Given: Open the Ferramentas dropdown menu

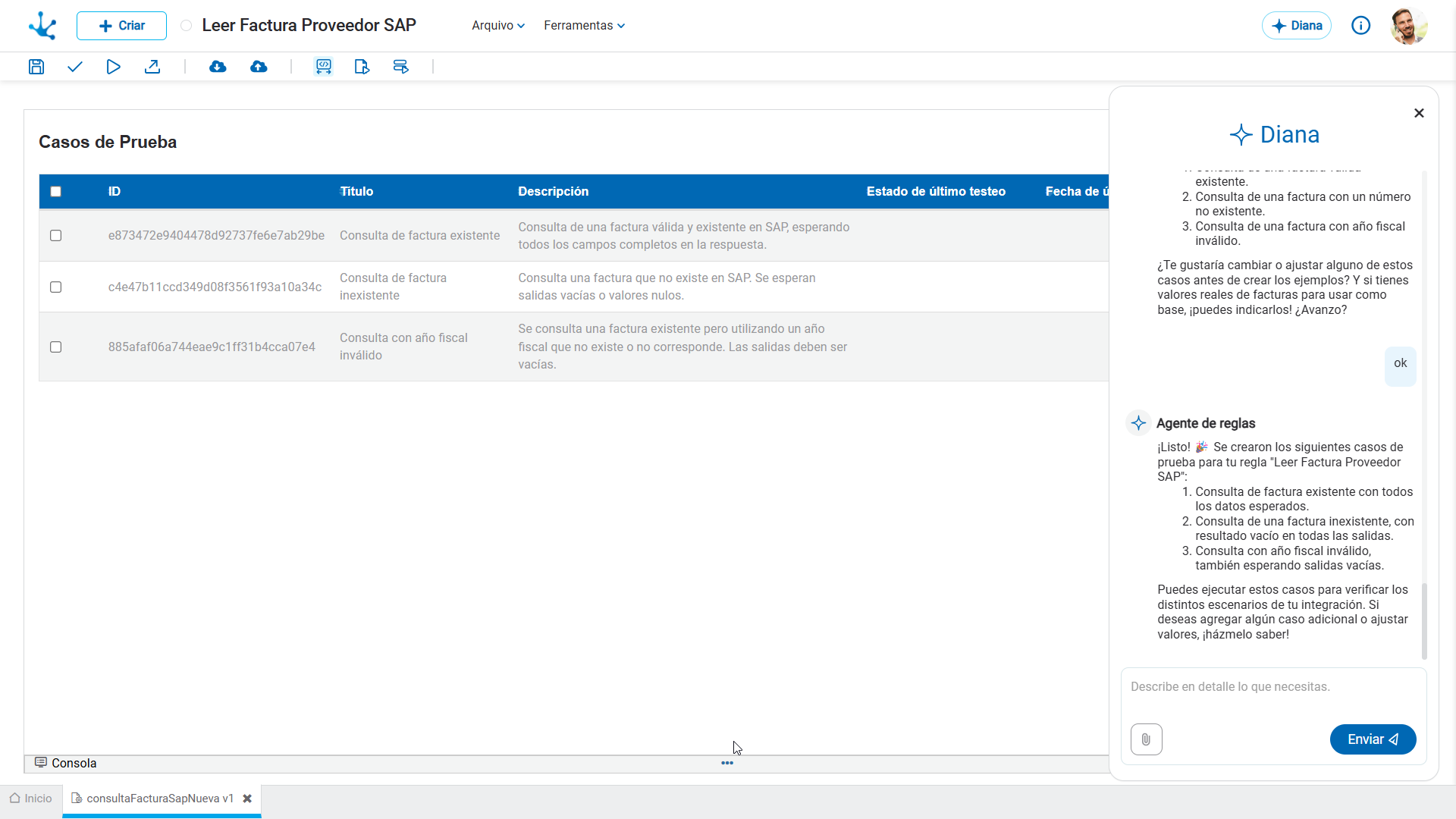Looking at the screenshot, I should click(x=584, y=26).
